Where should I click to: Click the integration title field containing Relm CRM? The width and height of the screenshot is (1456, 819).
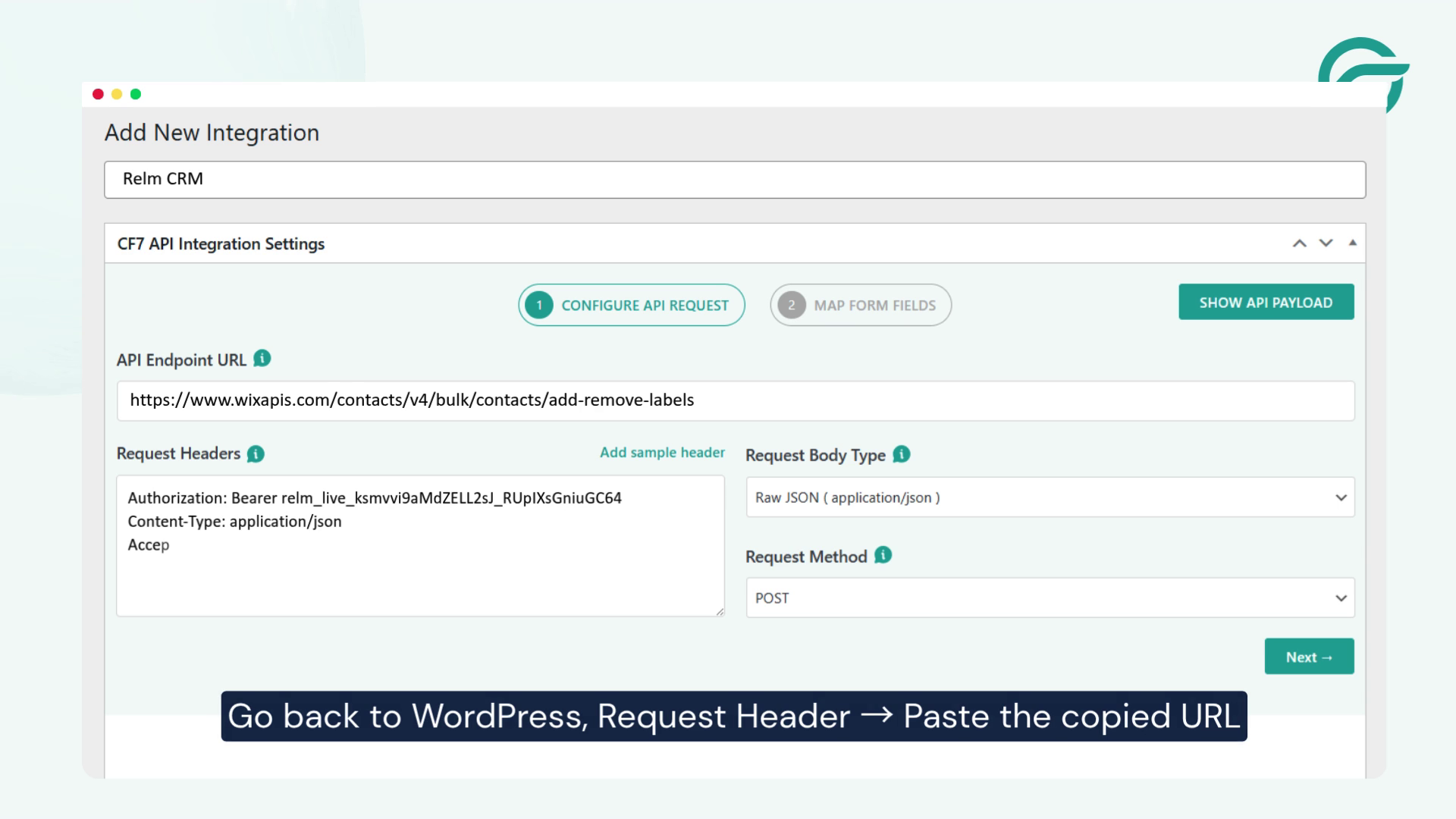735,180
